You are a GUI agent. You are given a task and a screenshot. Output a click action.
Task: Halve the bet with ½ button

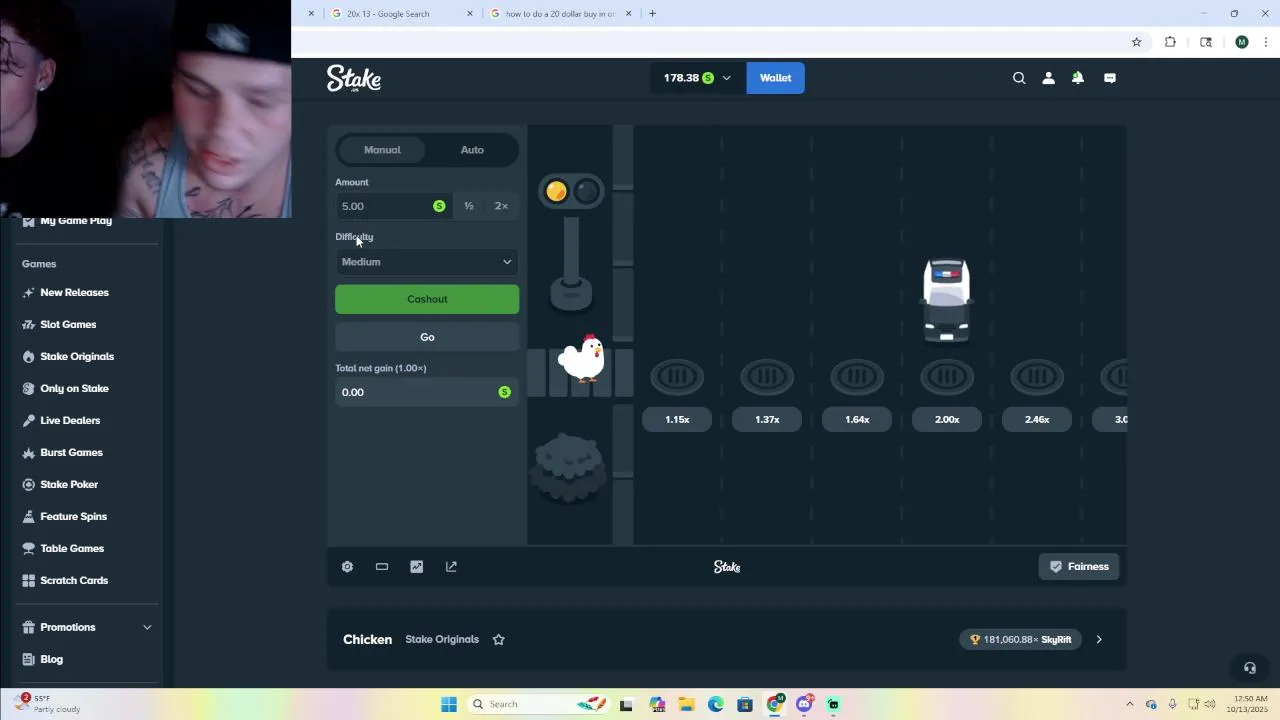(469, 206)
